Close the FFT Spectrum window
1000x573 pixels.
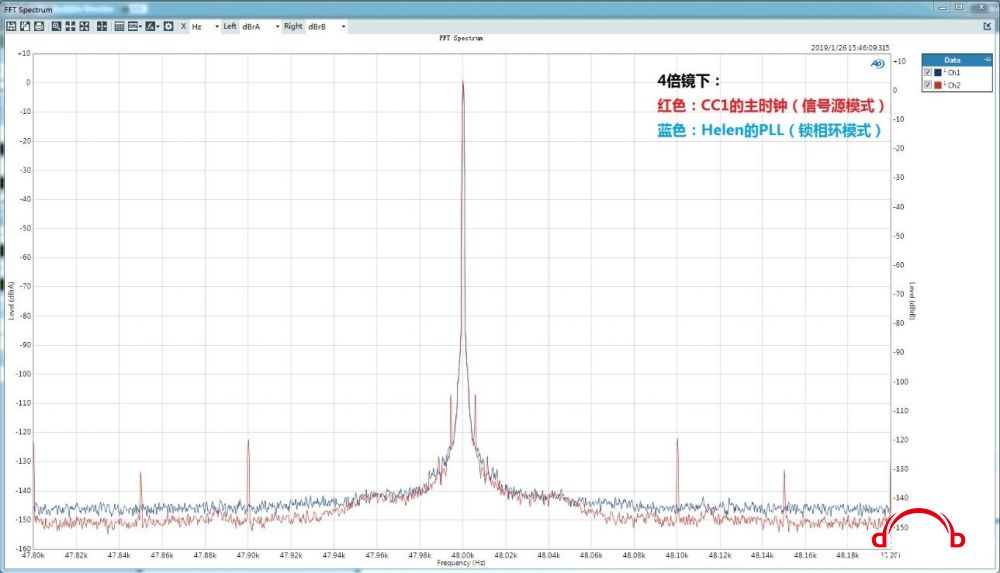coord(982,7)
